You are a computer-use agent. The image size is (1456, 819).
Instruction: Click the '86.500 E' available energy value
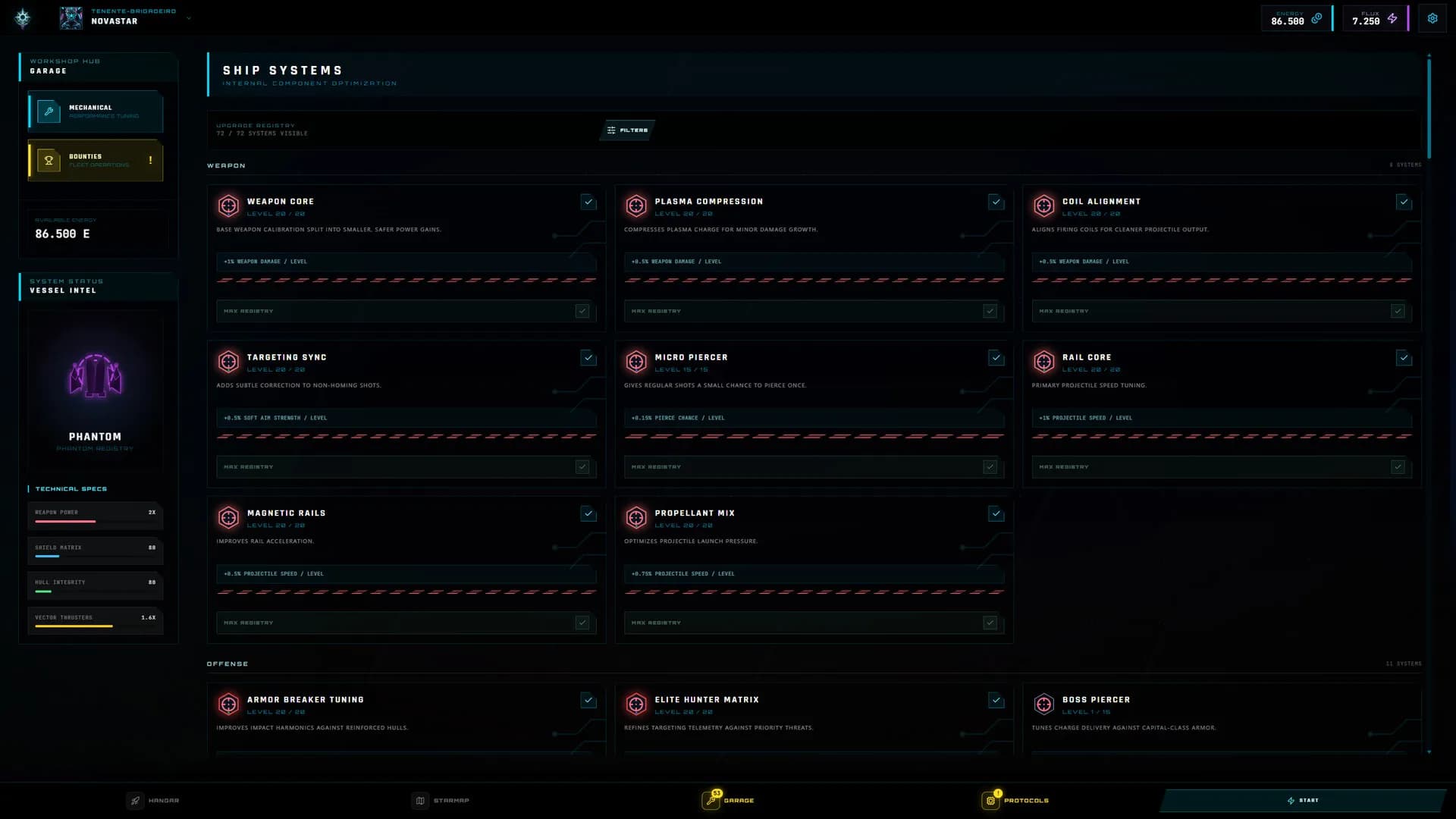[62, 234]
